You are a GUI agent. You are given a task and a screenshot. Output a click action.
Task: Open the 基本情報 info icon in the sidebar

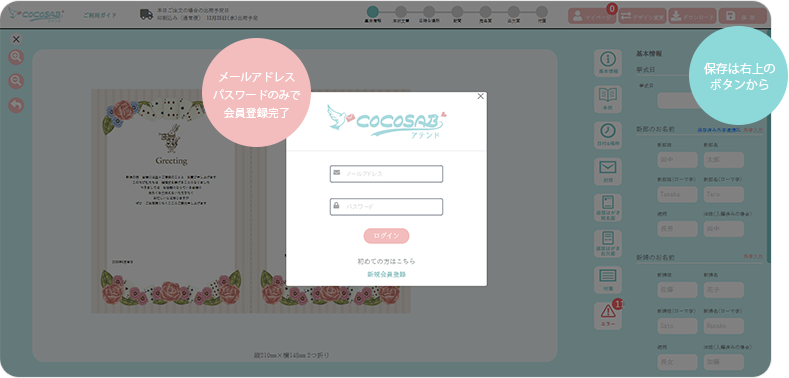click(x=608, y=63)
